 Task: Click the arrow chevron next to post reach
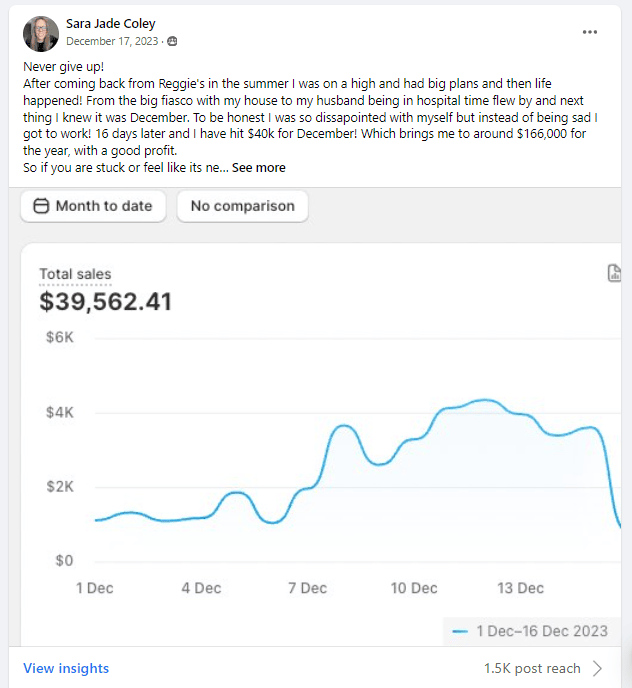click(x=598, y=668)
